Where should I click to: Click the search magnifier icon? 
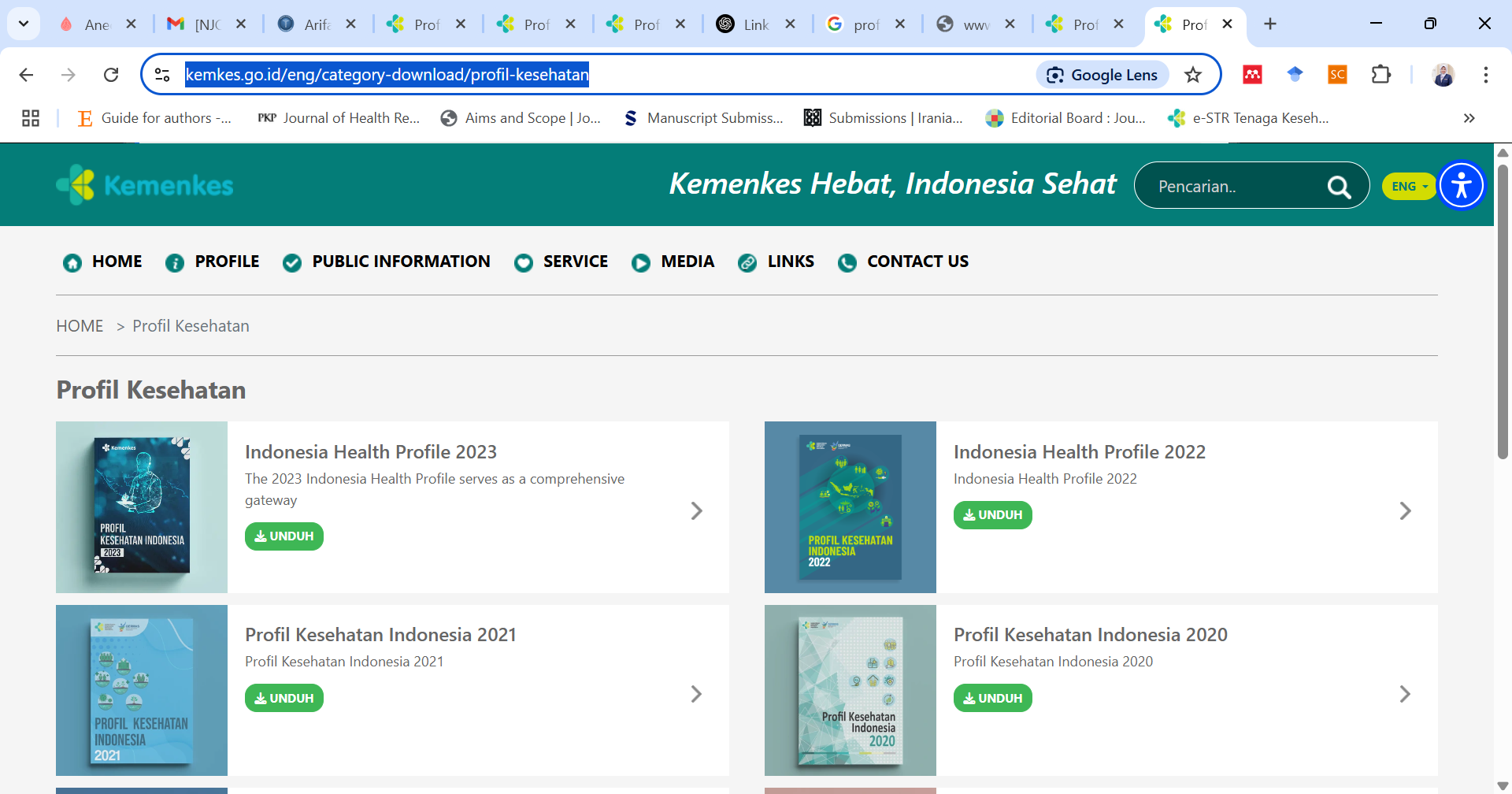tap(1339, 187)
